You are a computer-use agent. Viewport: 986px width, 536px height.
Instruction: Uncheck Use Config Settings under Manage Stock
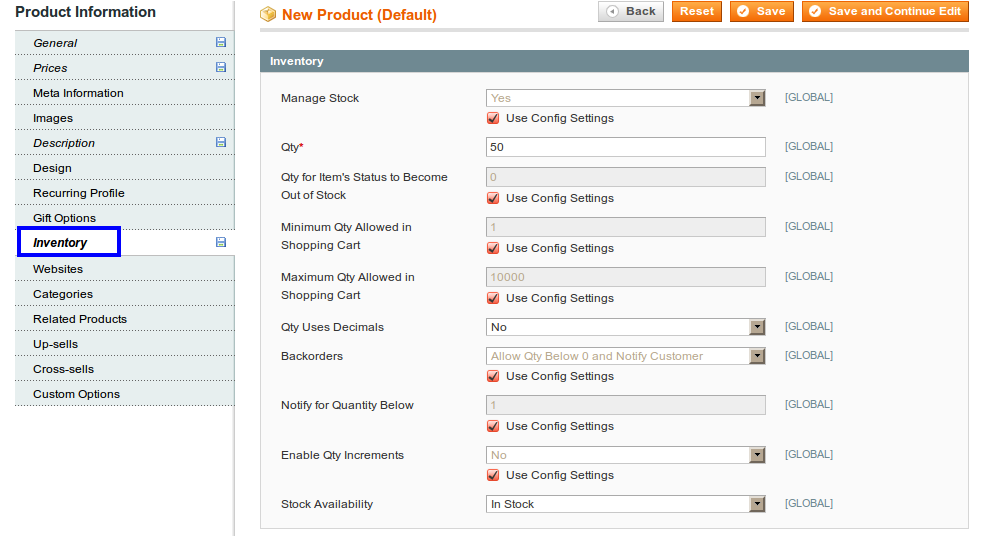[x=493, y=118]
